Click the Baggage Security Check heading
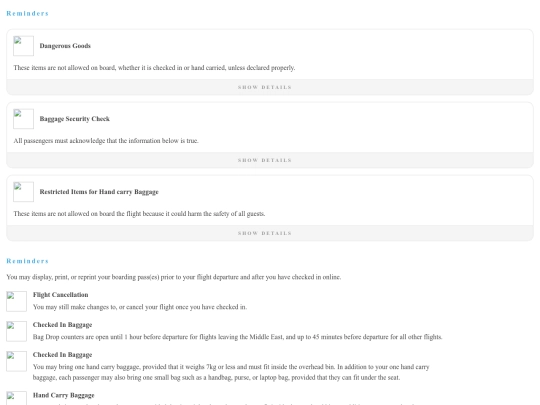The width and height of the screenshot is (540, 405). click(75, 119)
